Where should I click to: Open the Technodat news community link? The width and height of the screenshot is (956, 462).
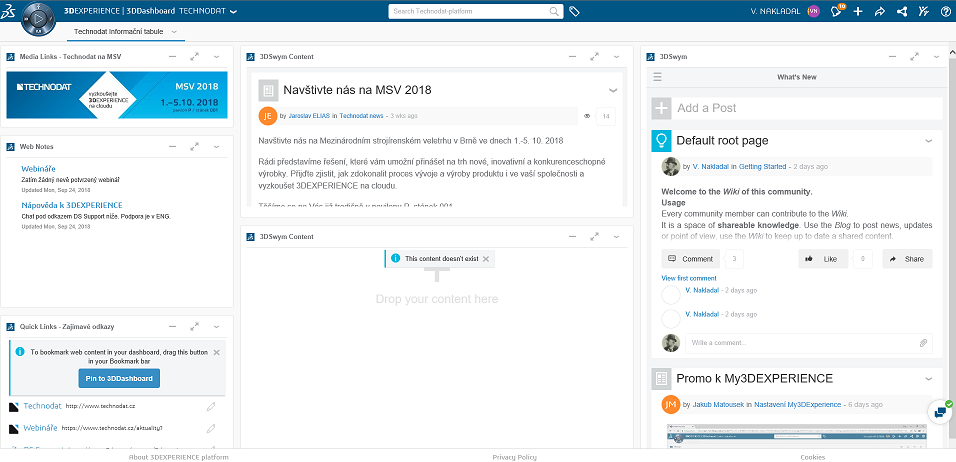coord(362,116)
